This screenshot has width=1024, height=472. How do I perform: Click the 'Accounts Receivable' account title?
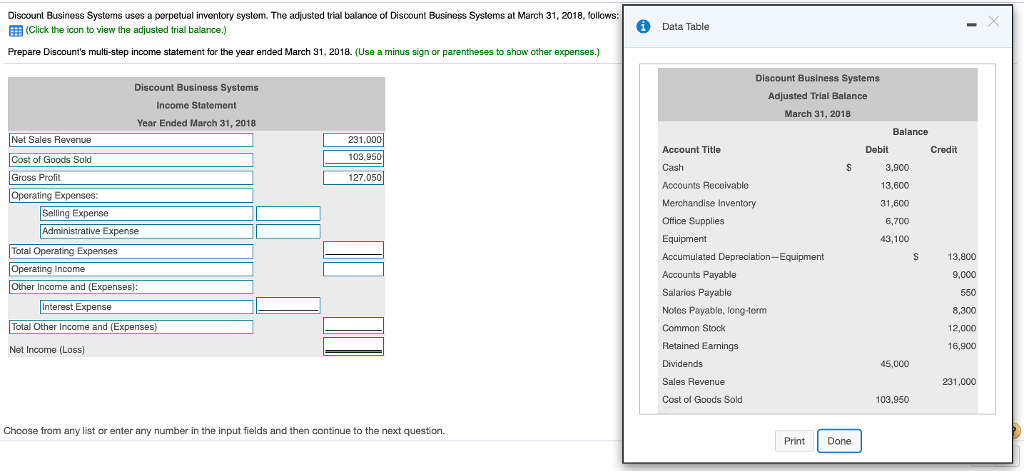[705, 185]
